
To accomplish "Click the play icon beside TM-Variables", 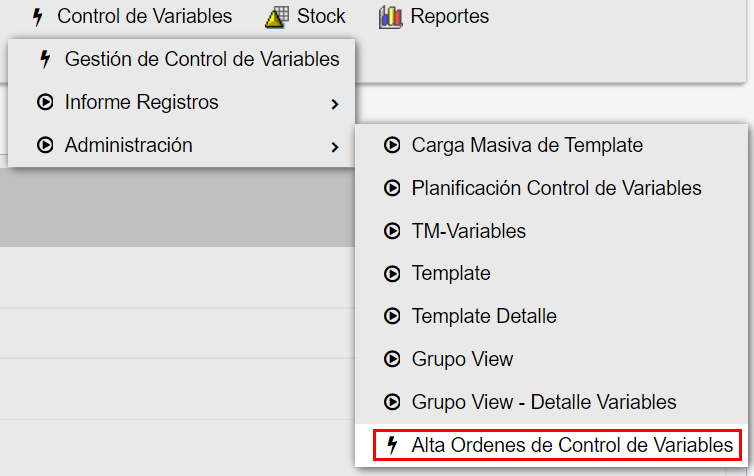I will tap(392, 231).
